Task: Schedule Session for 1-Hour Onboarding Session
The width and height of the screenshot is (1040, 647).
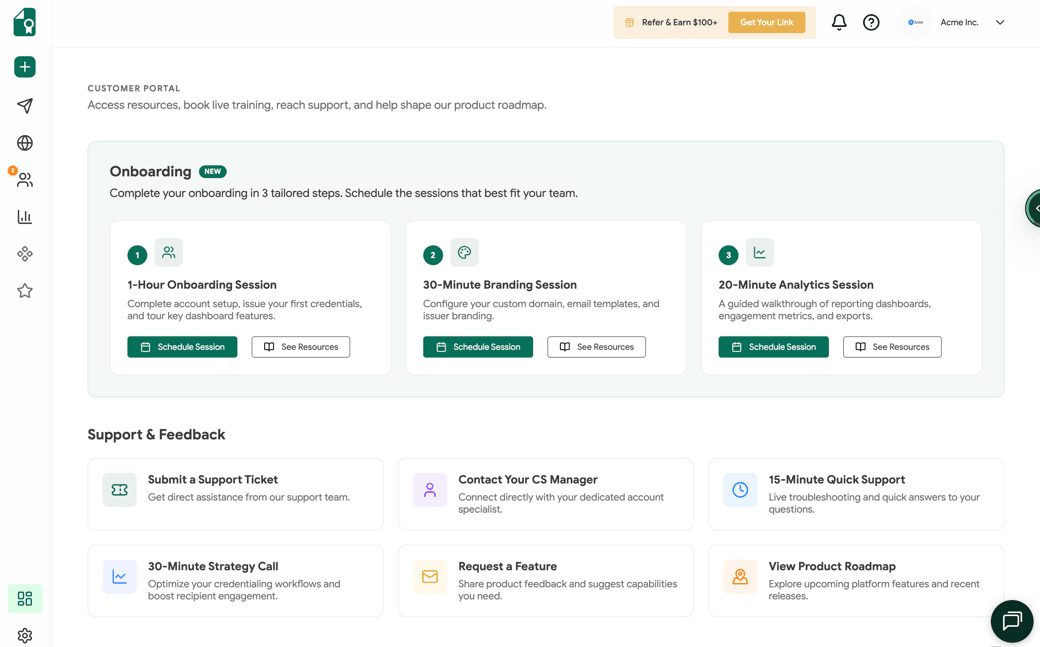Action: [x=182, y=347]
